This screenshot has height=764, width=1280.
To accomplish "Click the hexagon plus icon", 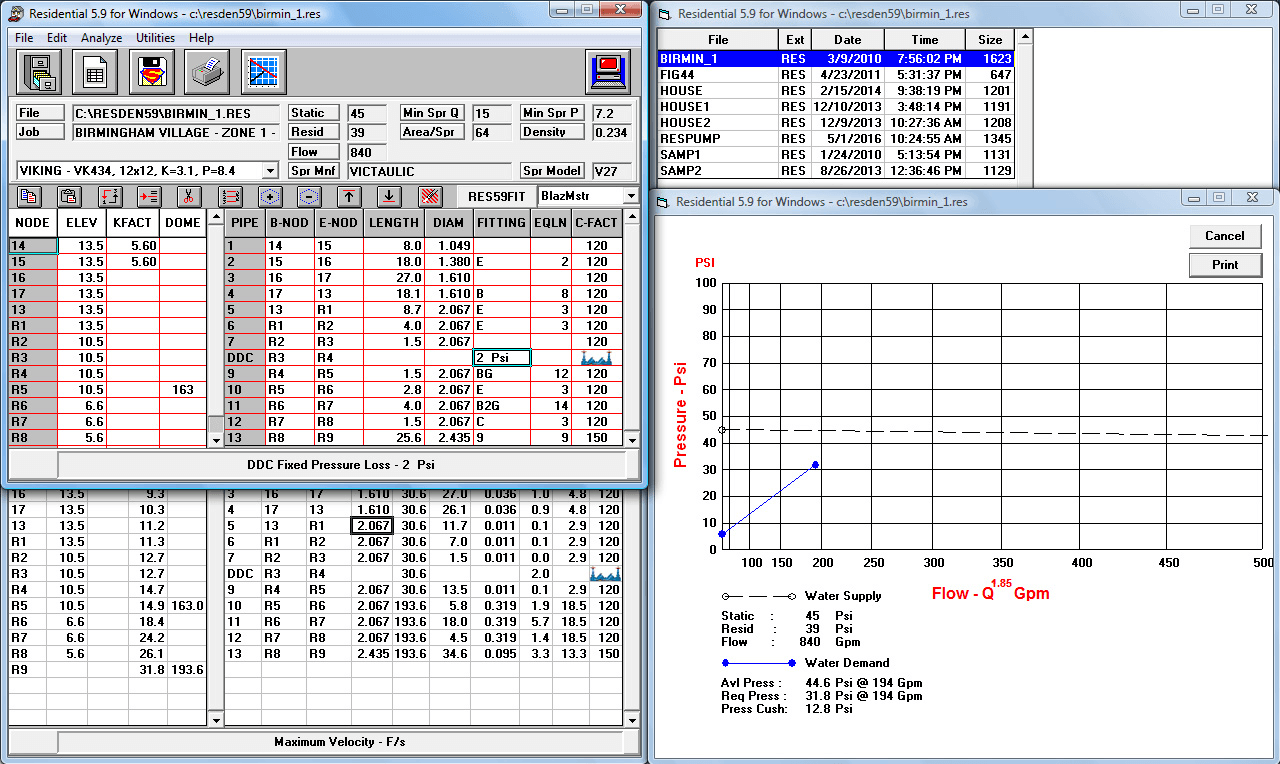I will pyautogui.click(x=269, y=196).
